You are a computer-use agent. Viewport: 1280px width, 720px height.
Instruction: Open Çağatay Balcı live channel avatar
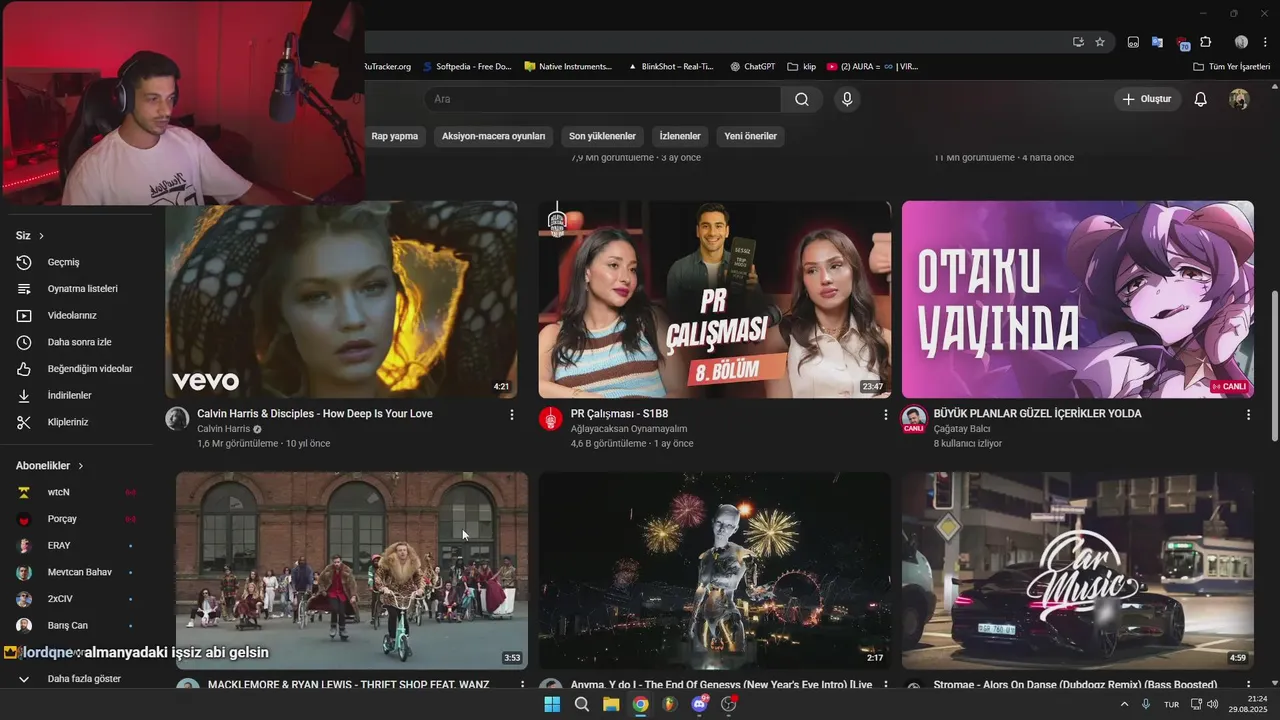click(x=913, y=419)
